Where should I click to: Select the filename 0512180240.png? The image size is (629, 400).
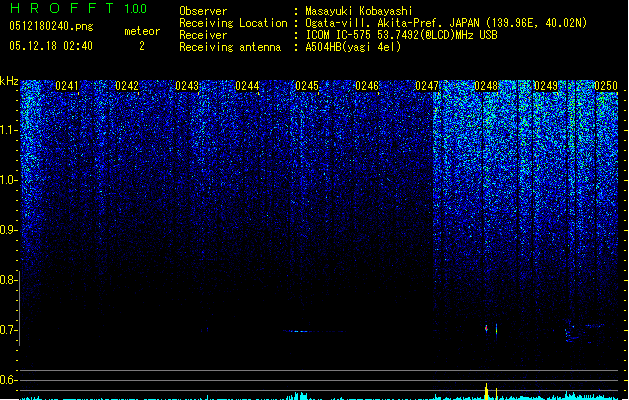point(51,26)
